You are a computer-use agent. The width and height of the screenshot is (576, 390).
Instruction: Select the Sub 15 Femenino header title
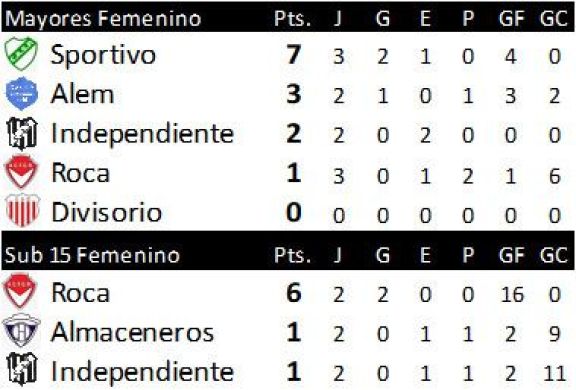point(92,255)
